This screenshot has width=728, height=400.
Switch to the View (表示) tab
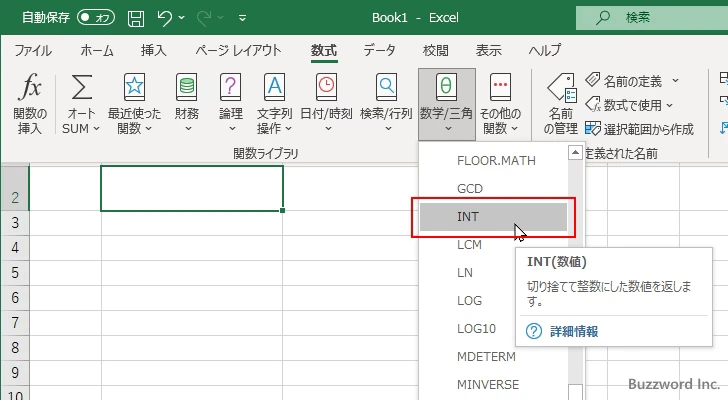488,50
